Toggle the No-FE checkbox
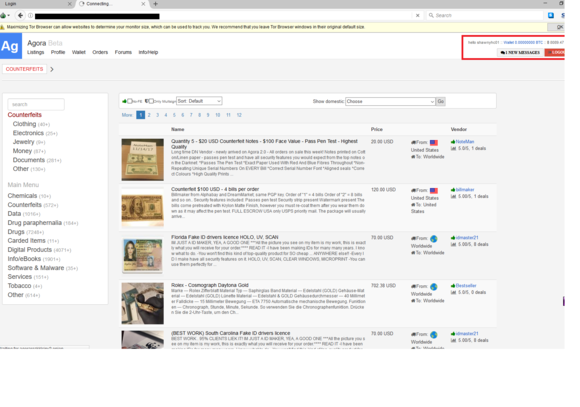The height and width of the screenshot is (407, 580). (x=130, y=101)
